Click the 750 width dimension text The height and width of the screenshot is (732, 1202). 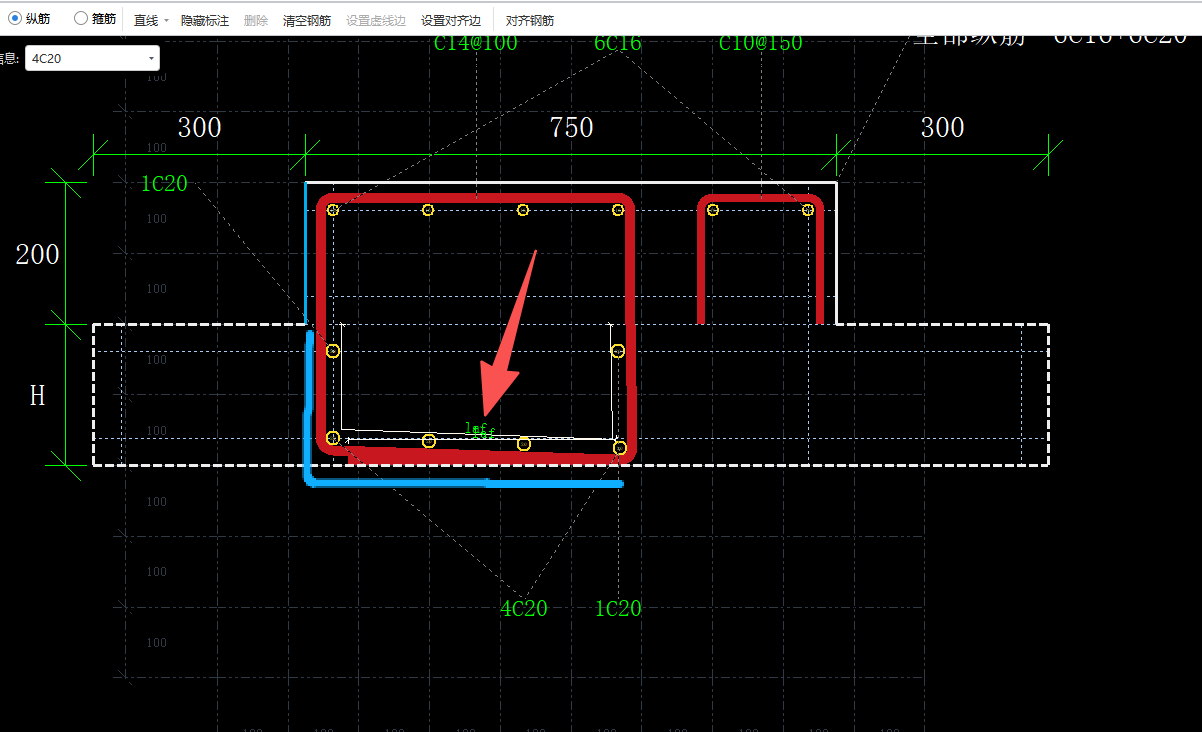click(571, 128)
